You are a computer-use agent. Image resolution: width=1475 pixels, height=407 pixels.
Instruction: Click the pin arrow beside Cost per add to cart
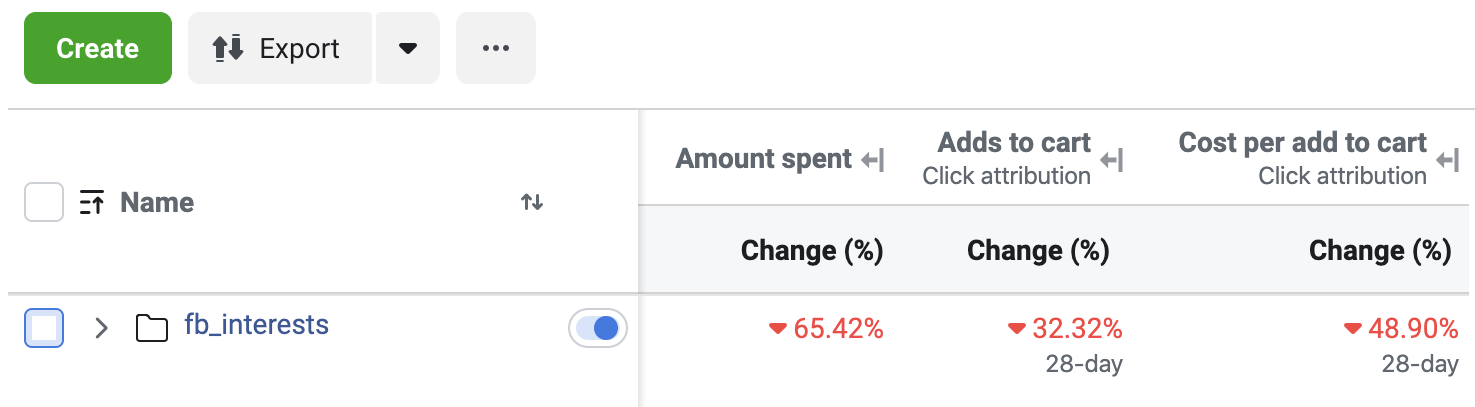1447,159
